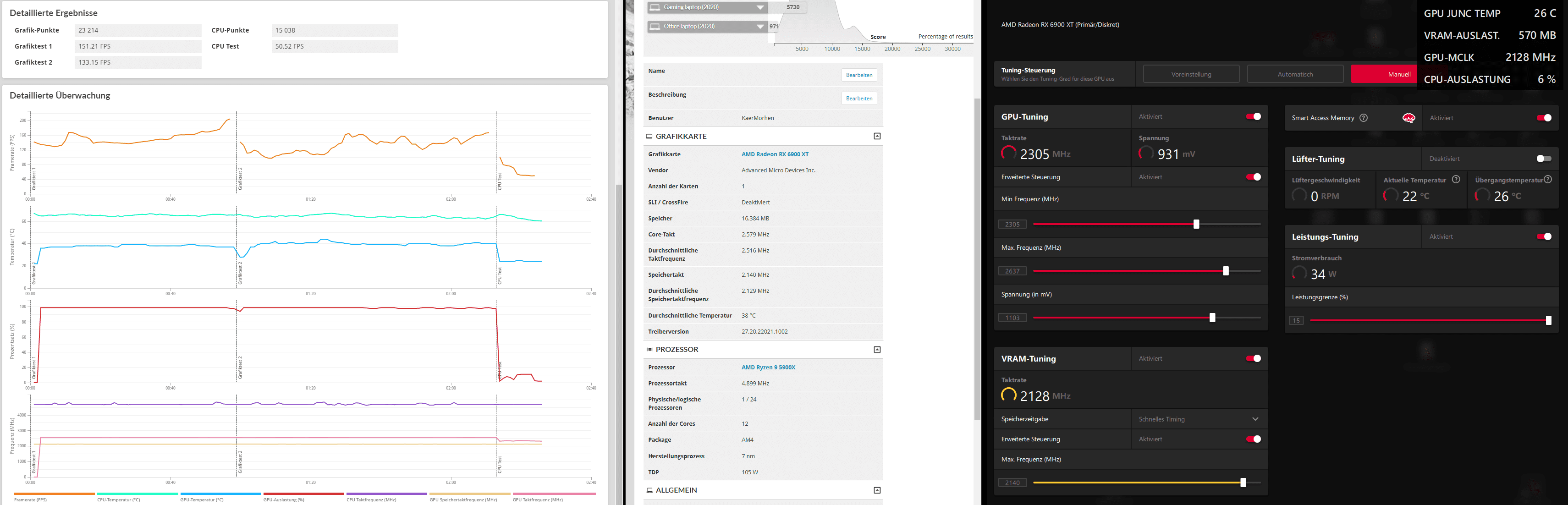The width and height of the screenshot is (1568, 505).
Task: Collapse the GRAFIKKARTE section
Action: tap(877, 136)
